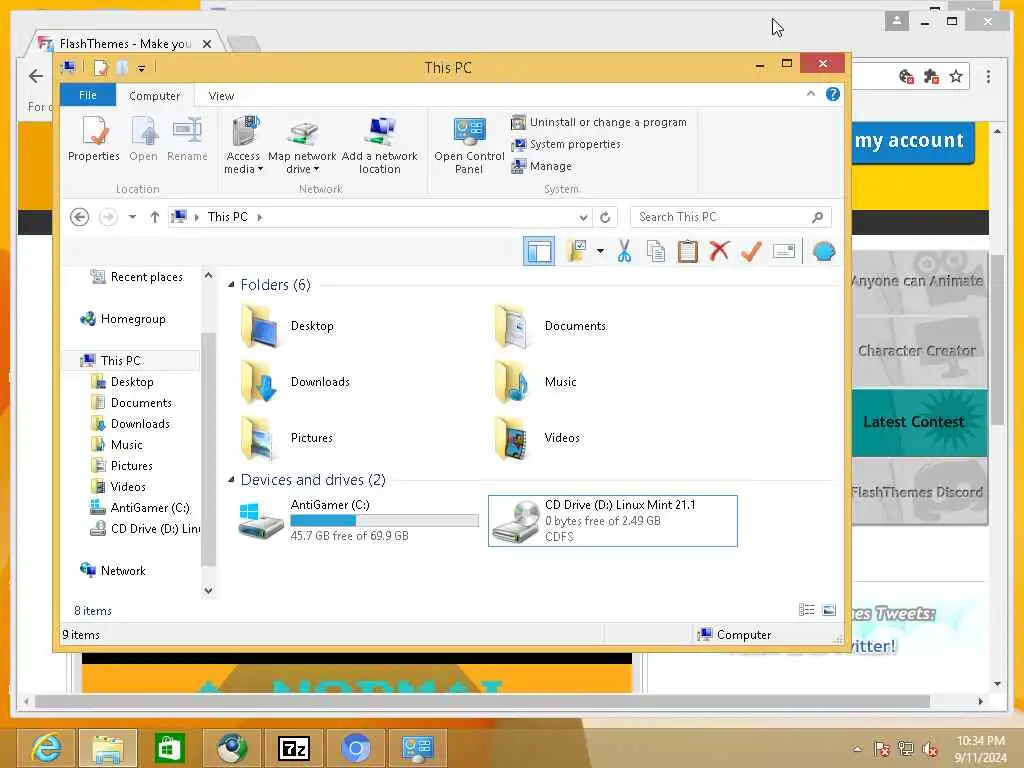Viewport: 1024px width, 768px height.
Task: Collapse the Devices and drives group
Action: point(231,480)
